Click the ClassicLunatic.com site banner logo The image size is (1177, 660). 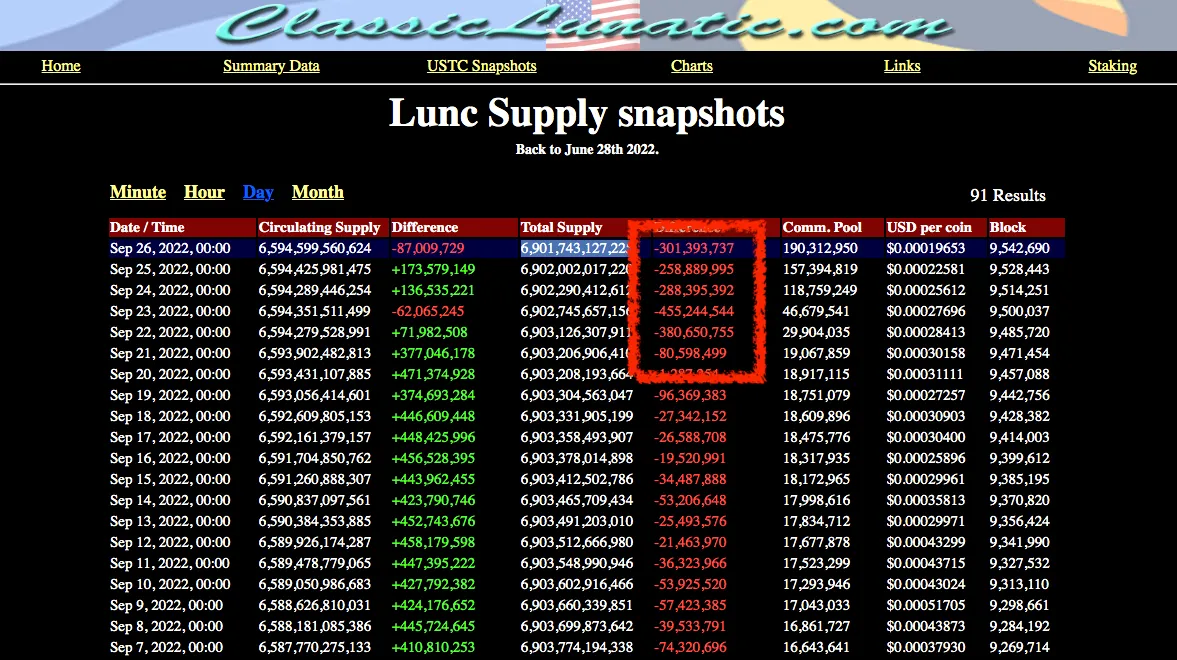pos(585,24)
